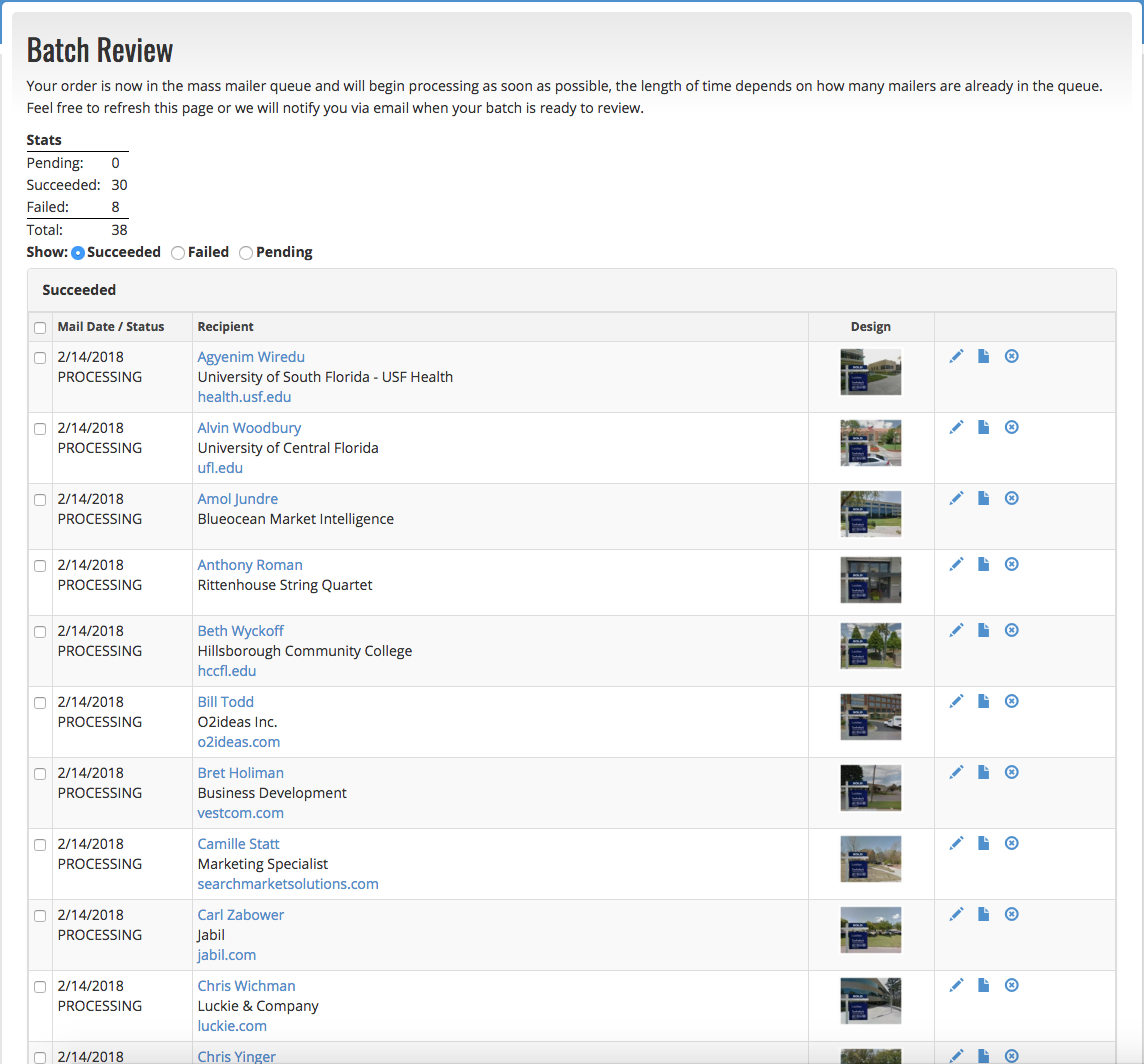Remove Amol Jundre using the circled X icon

pos(1011,498)
